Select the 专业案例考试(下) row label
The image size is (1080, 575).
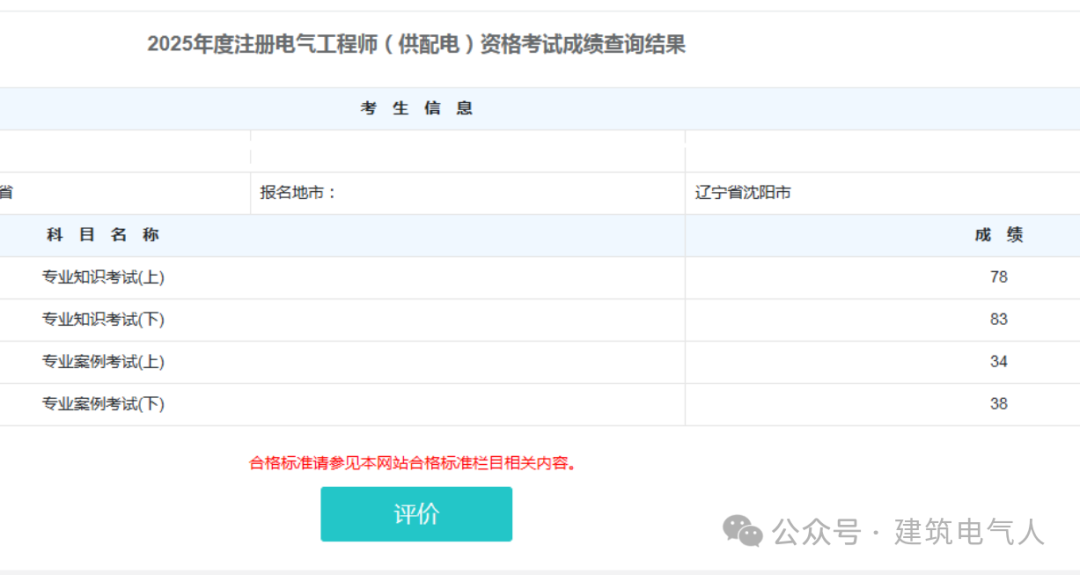[103, 404]
